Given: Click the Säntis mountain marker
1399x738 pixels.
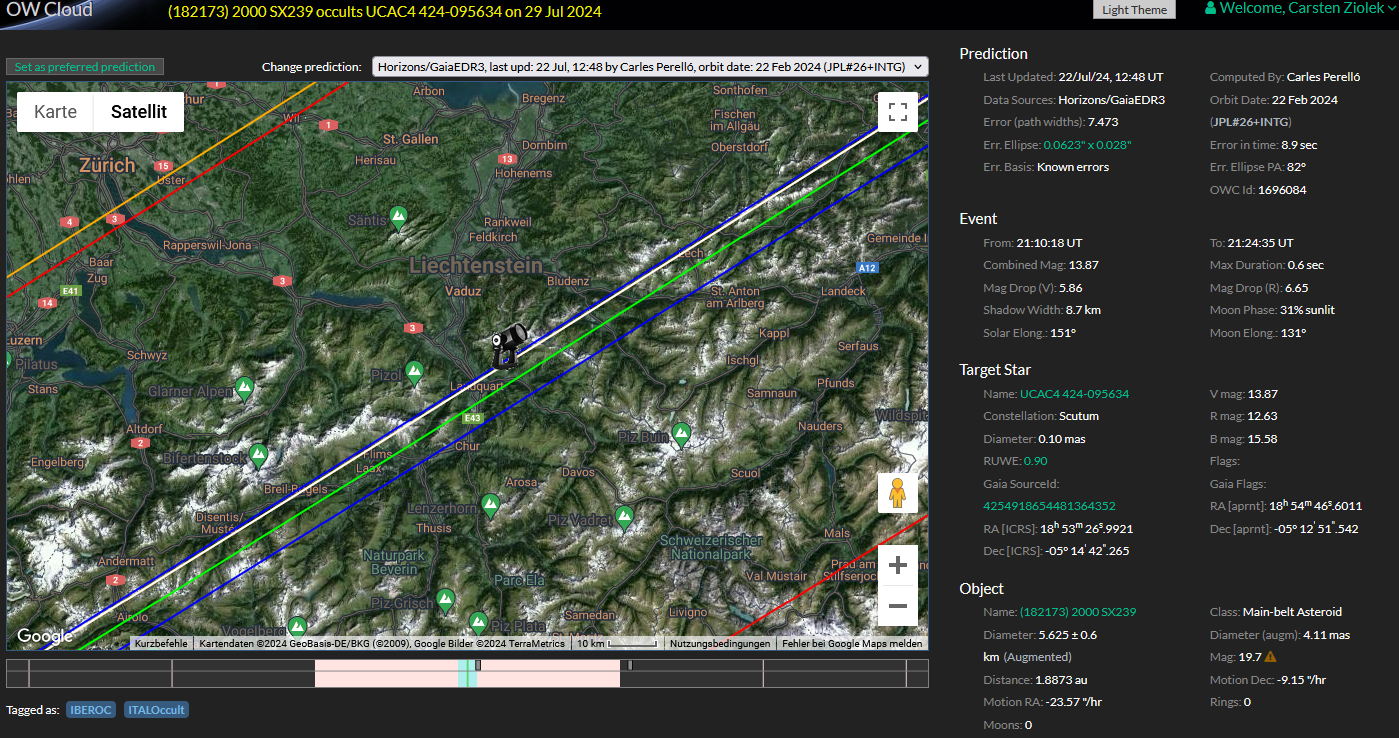Looking at the screenshot, I should (x=399, y=216).
